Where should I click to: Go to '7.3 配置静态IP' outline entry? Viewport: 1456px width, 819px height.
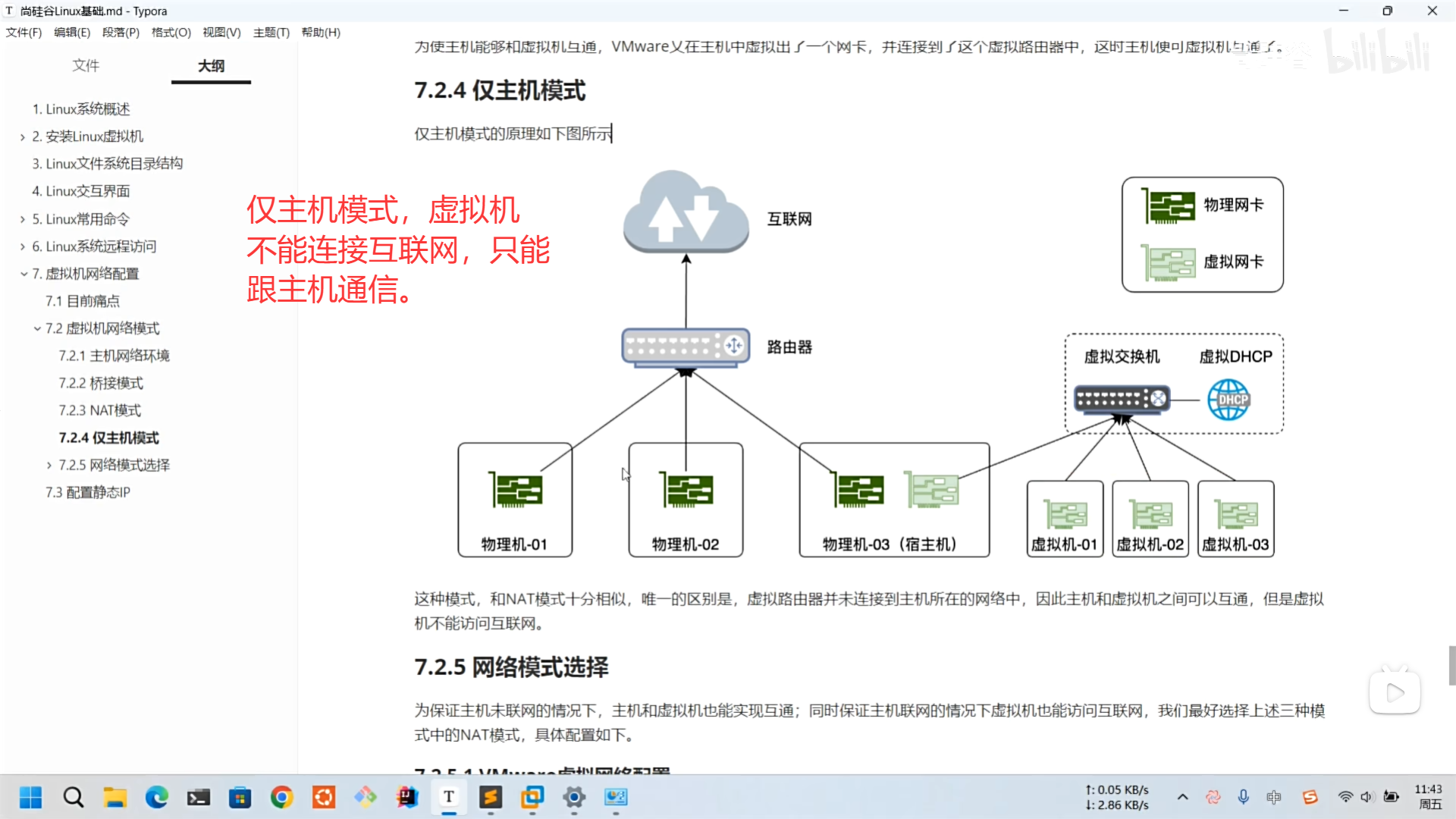click(x=87, y=492)
